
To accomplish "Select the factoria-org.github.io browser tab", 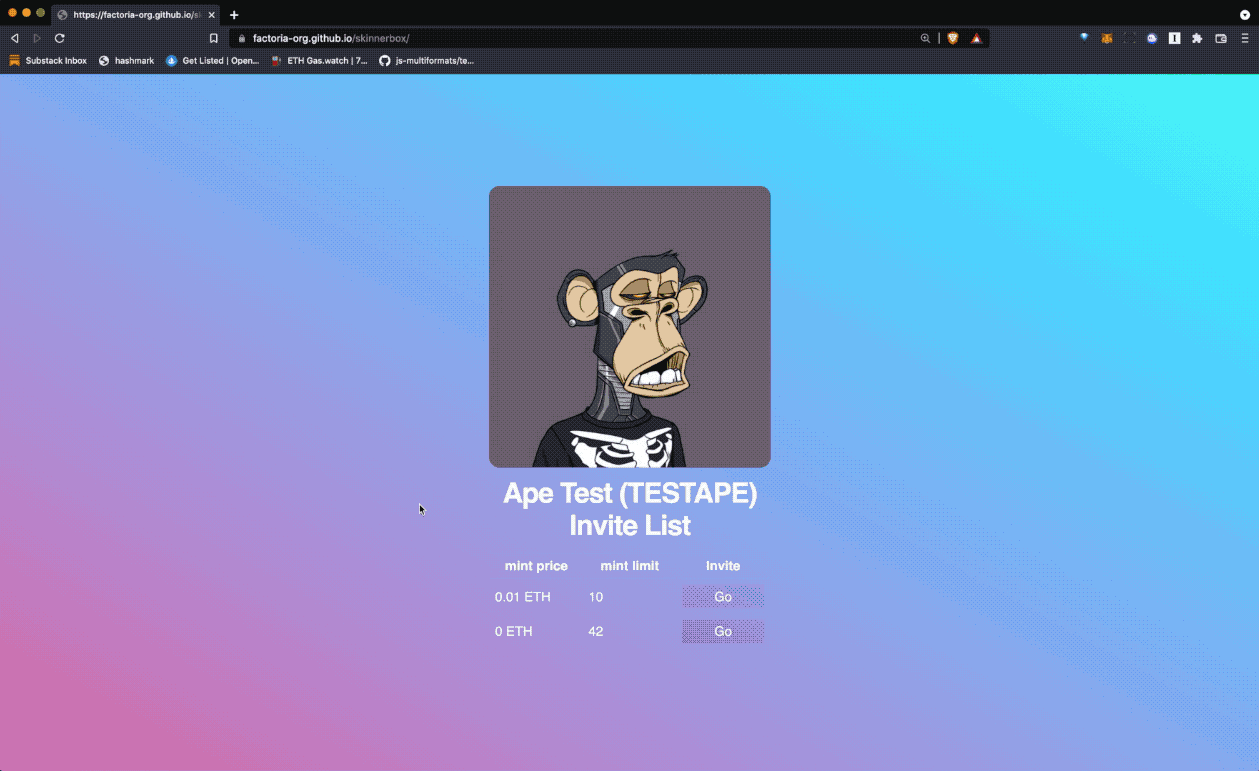I will pyautogui.click(x=136, y=15).
